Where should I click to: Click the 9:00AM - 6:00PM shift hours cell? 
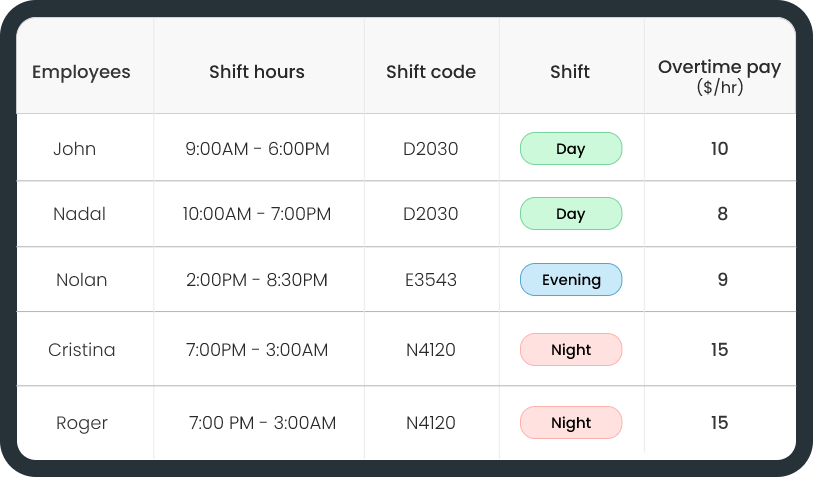[257, 149]
